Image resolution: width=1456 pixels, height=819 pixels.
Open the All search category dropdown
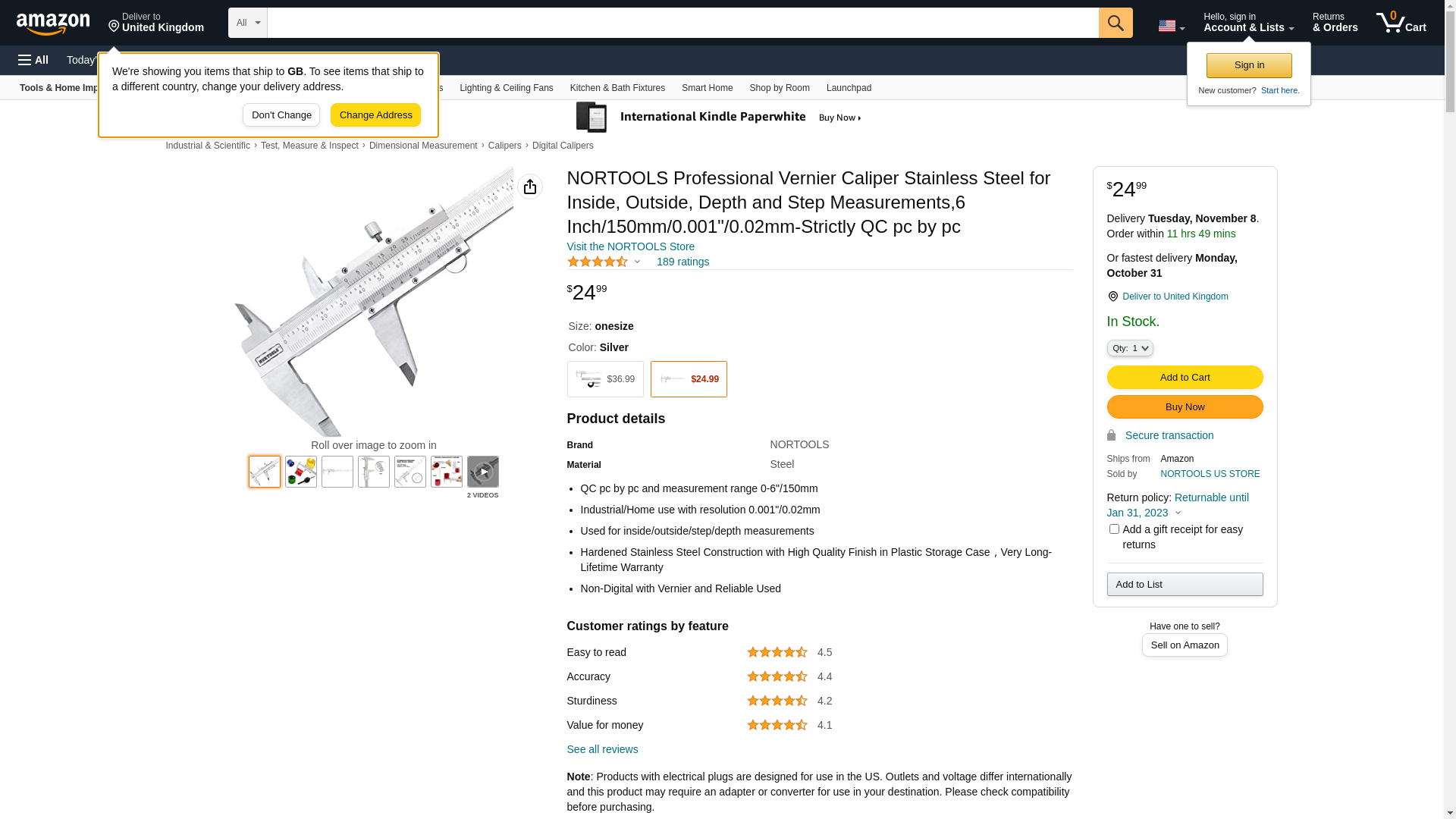[248, 23]
